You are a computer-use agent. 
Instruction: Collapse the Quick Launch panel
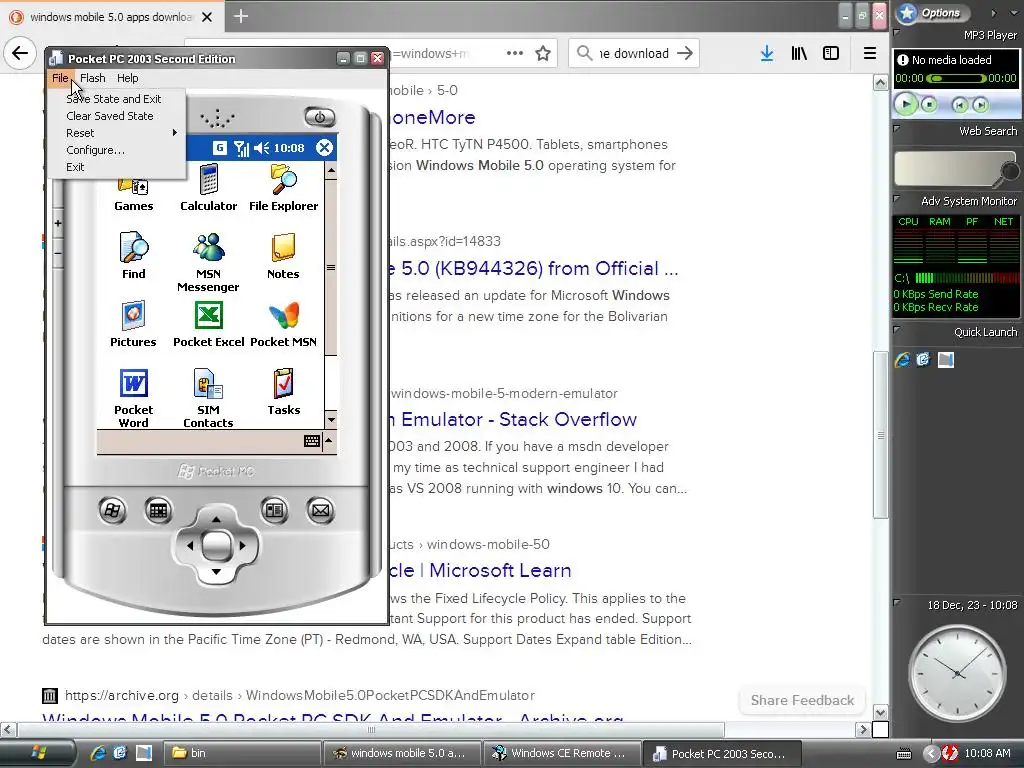coord(897,330)
